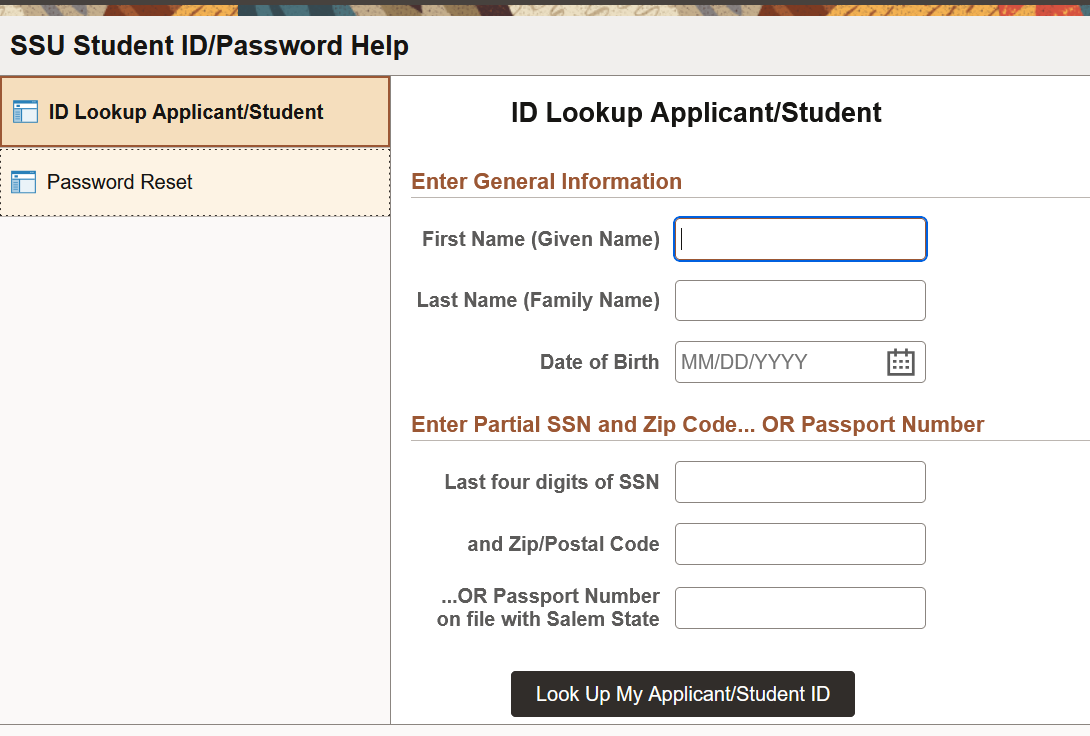The width and height of the screenshot is (1090, 736).
Task: Click into the Last Name (Family Name) field
Action: click(800, 300)
